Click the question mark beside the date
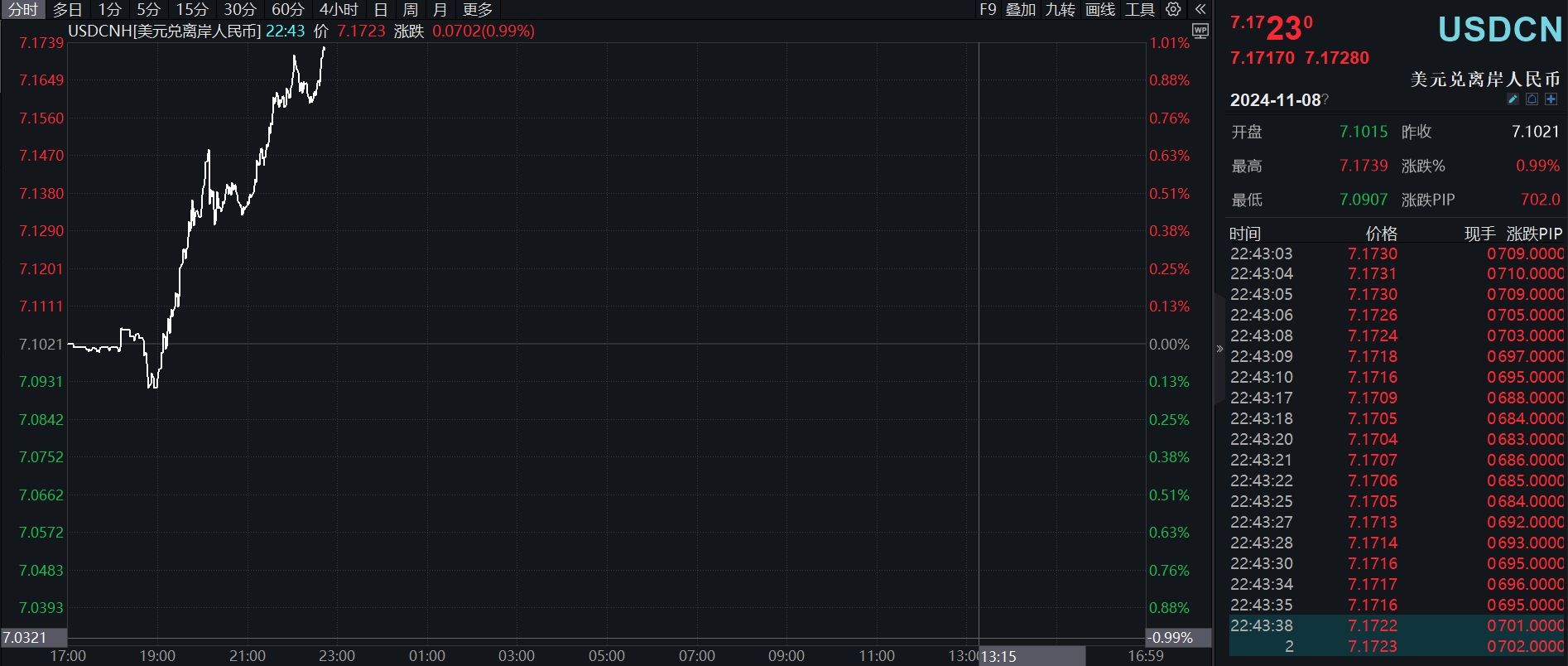This screenshot has width=1568, height=666. click(x=1325, y=100)
